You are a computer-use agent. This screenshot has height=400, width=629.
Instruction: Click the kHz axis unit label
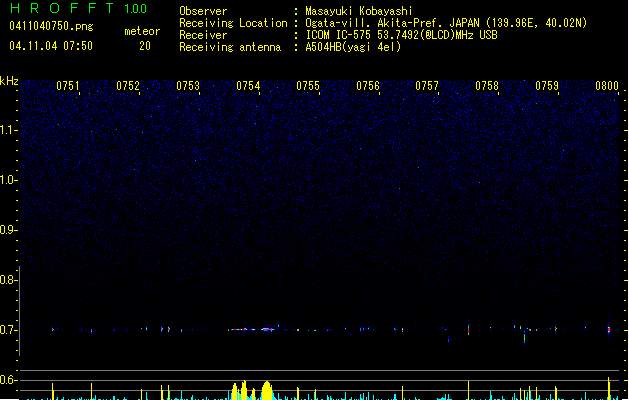[x=9, y=81]
